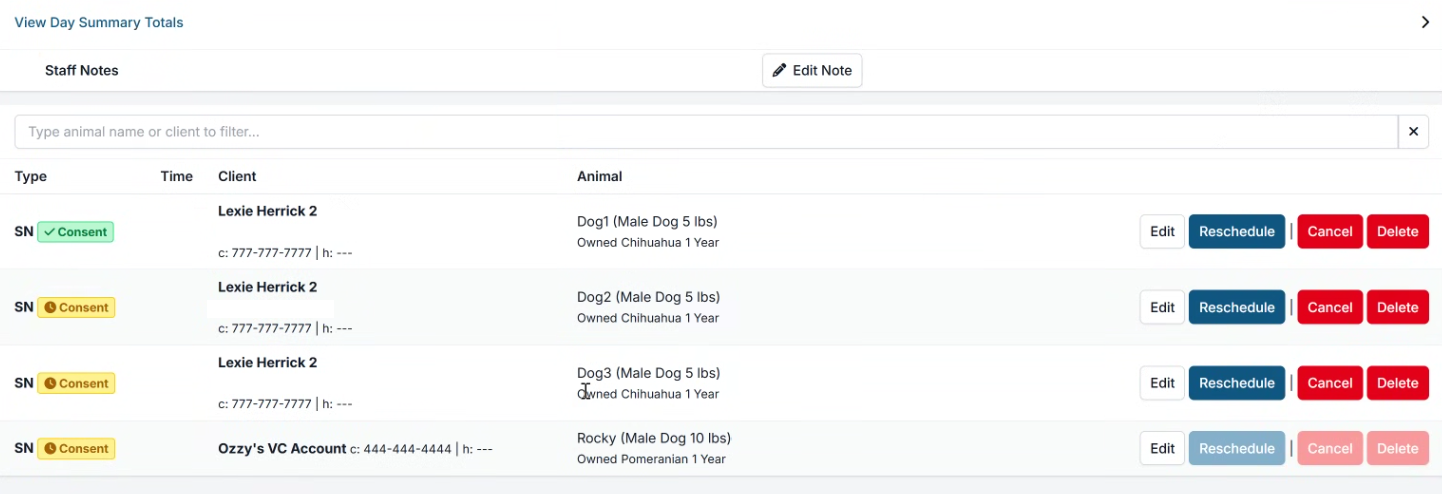Delete the Dog1 appointment
Screen dimensions: 1442x494
click(x=1397, y=232)
